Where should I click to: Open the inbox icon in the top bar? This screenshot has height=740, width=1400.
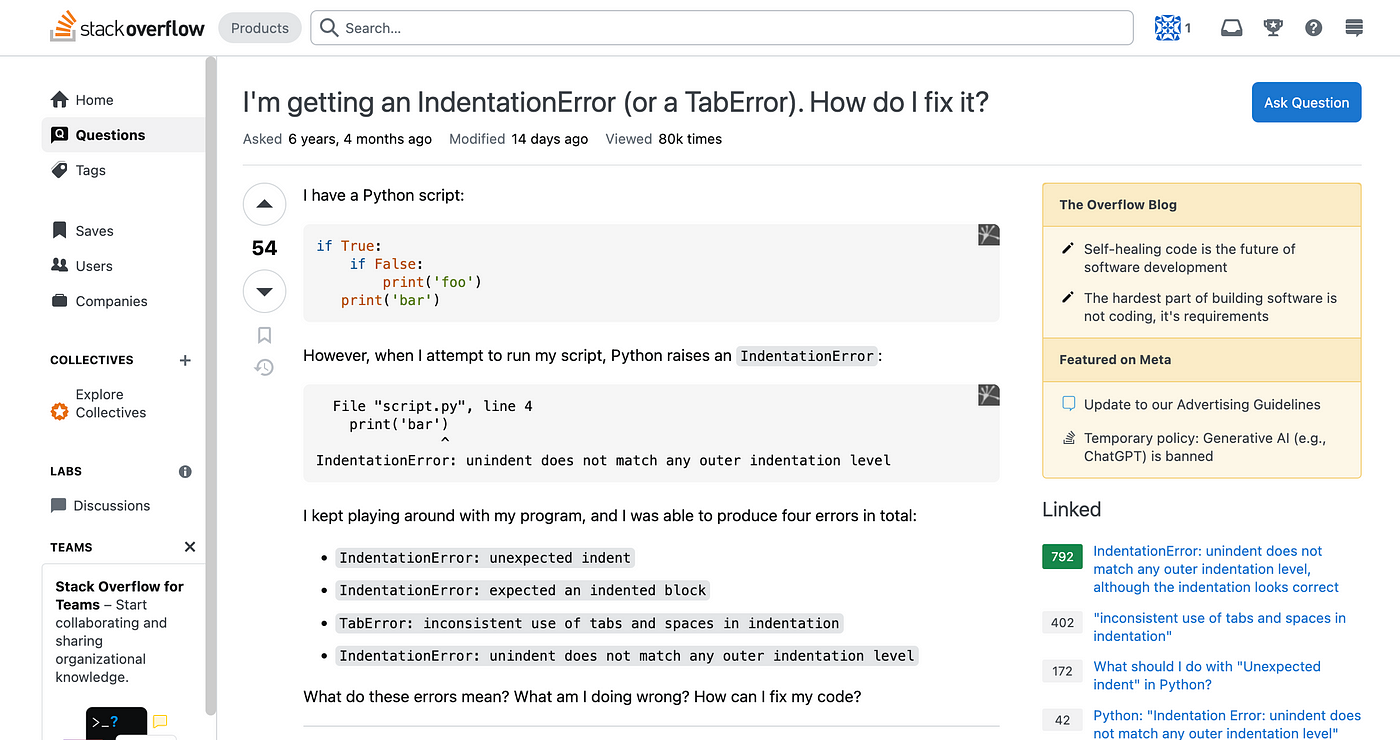pyautogui.click(x=1232, y=28)
